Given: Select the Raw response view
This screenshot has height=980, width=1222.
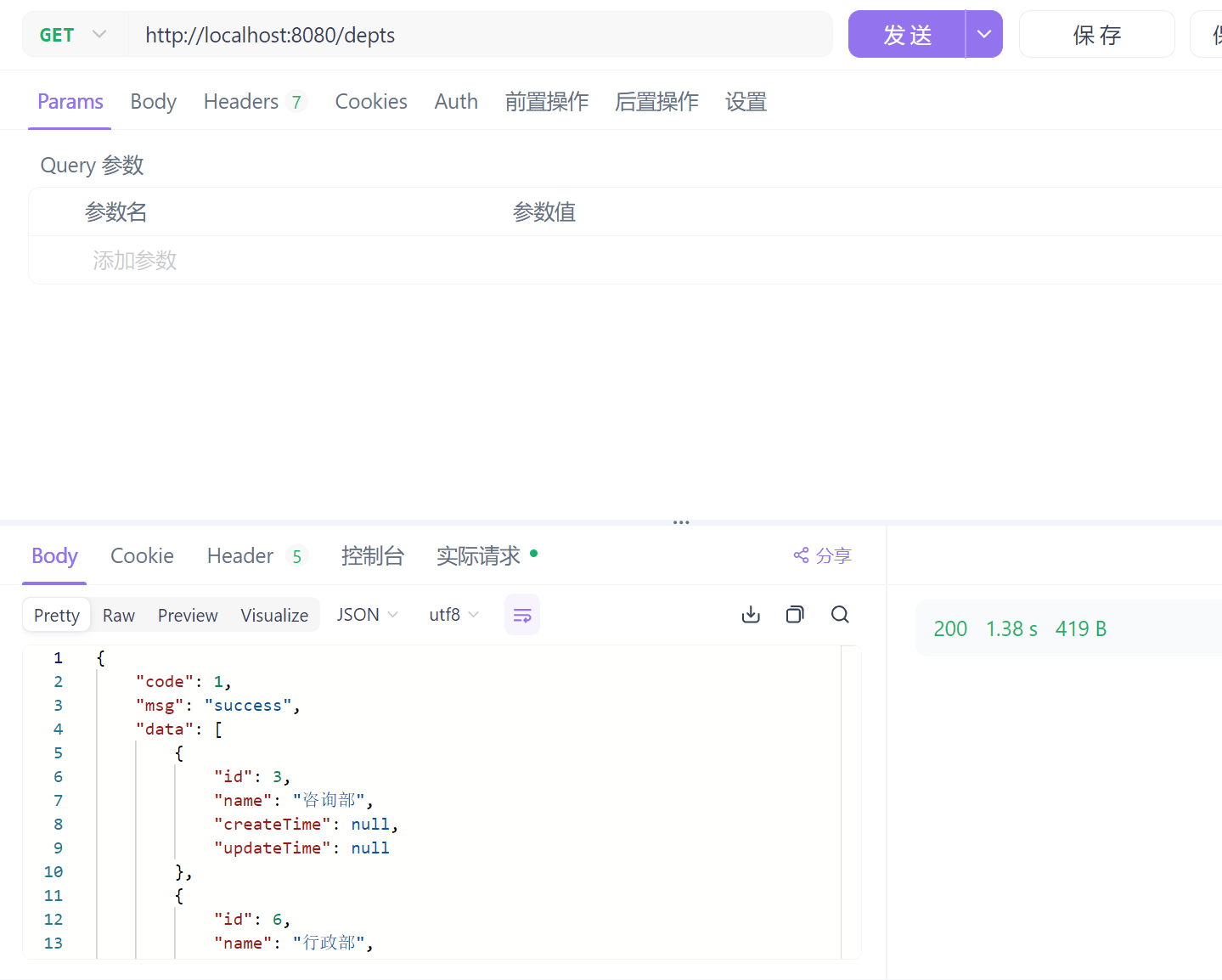Looking at the screenshot, I should pyautogui.click(x=119, y=616).
